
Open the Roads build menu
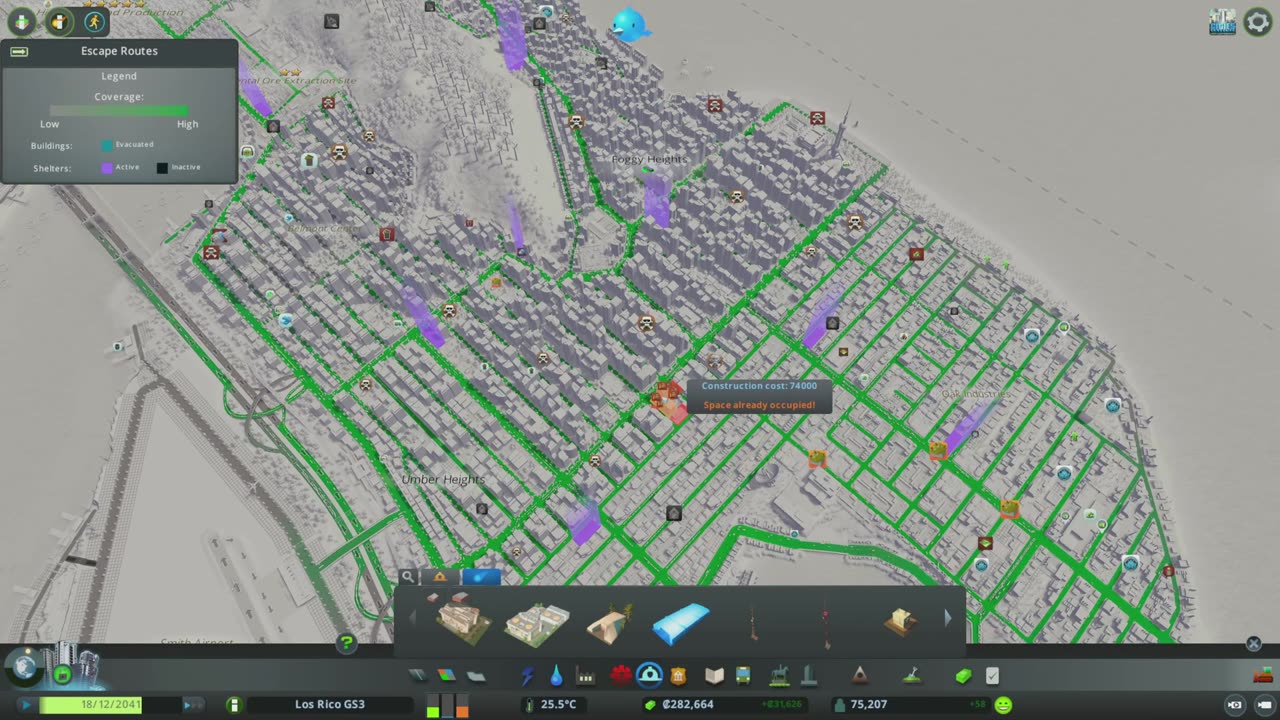click(x=418, y=676)
